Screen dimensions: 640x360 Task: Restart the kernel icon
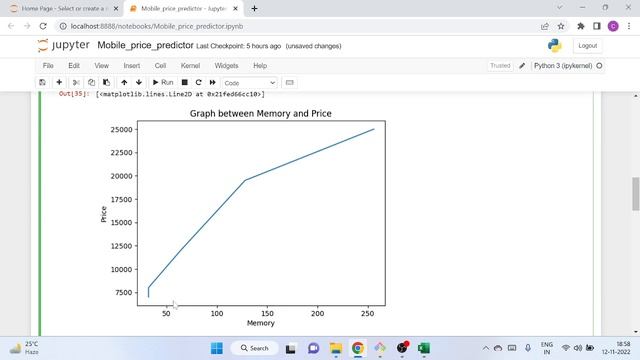[x=198, y=82]
